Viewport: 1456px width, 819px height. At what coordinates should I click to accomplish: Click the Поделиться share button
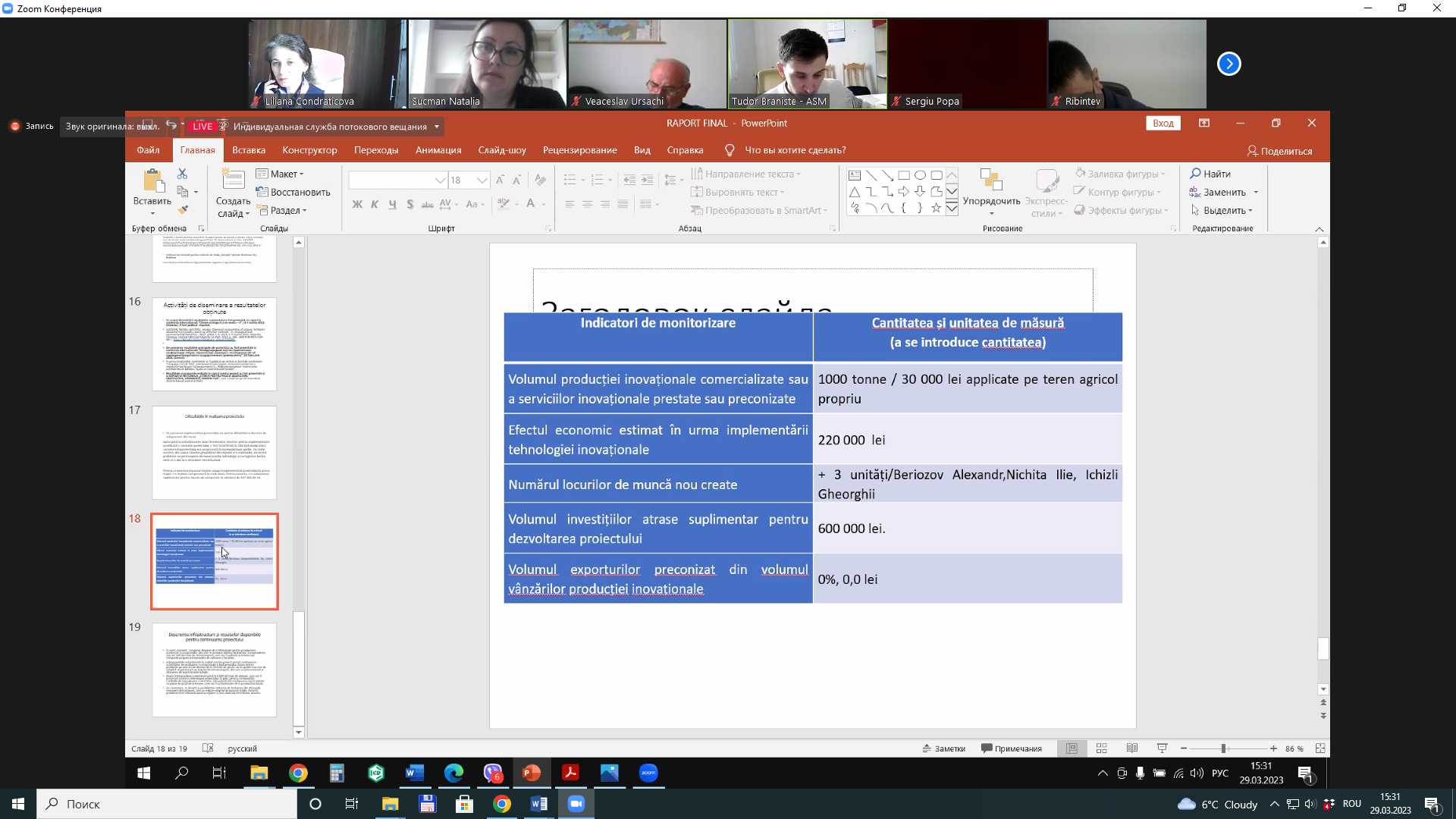coord(1279,151)
